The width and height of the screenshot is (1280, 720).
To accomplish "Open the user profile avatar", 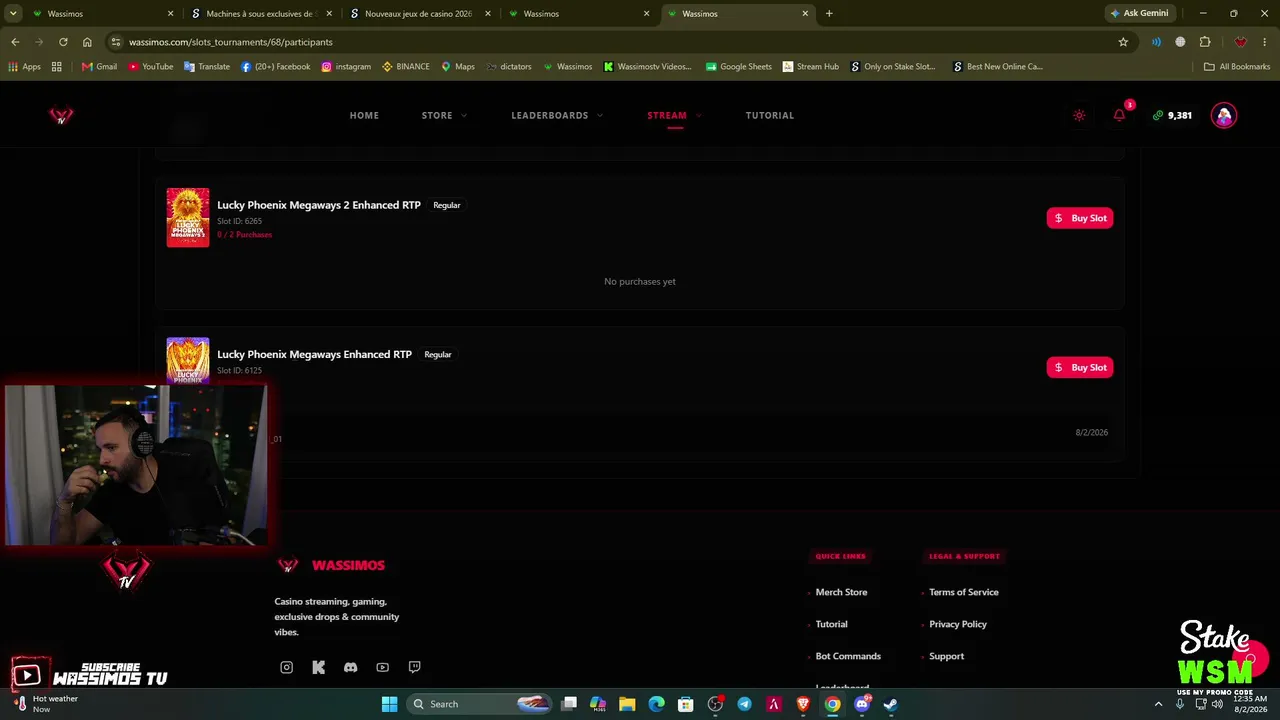I will (1224, 115).
